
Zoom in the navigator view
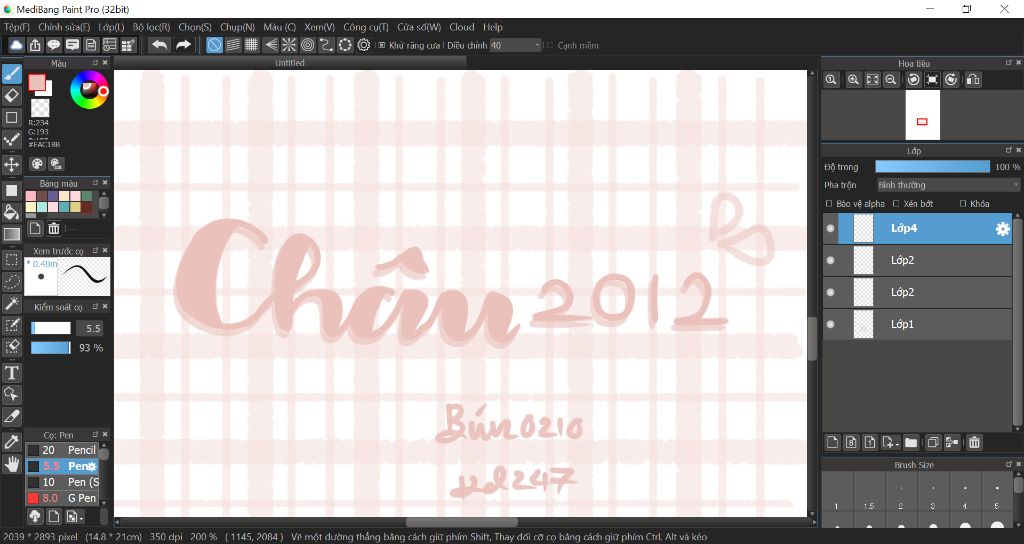(x=853, y=80)
